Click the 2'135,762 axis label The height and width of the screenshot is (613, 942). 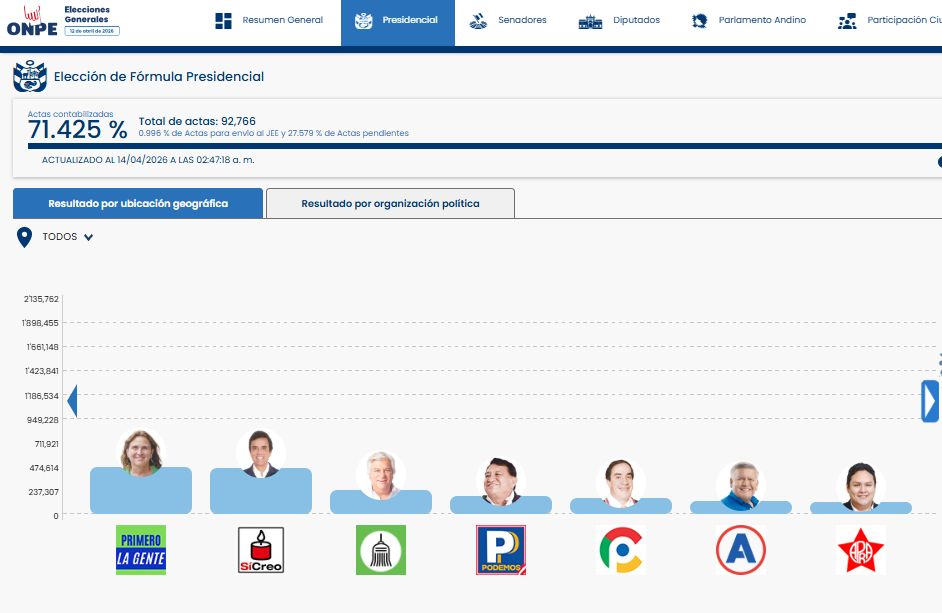41,299
